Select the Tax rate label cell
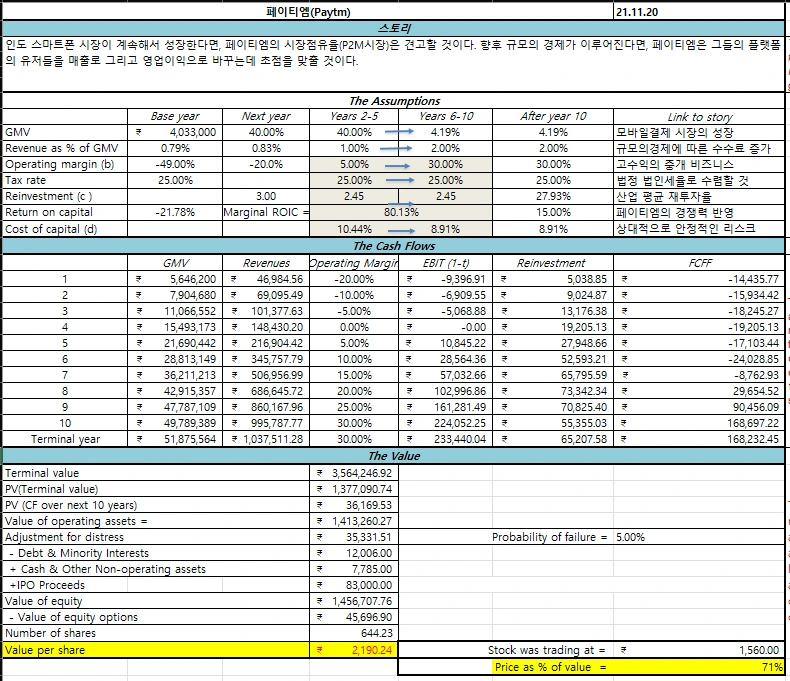The height and width of the screenshot is (681, 790). coord(64,180)
